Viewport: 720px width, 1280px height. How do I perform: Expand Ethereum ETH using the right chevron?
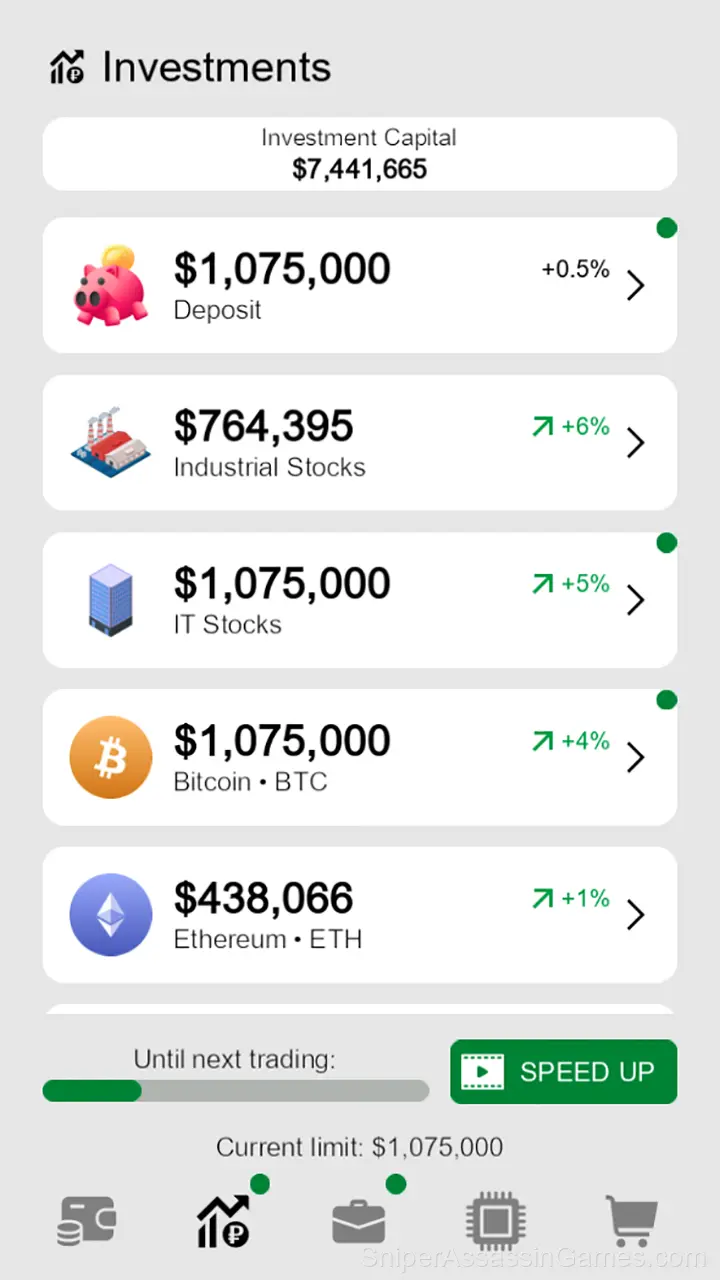tap(636, 915)
